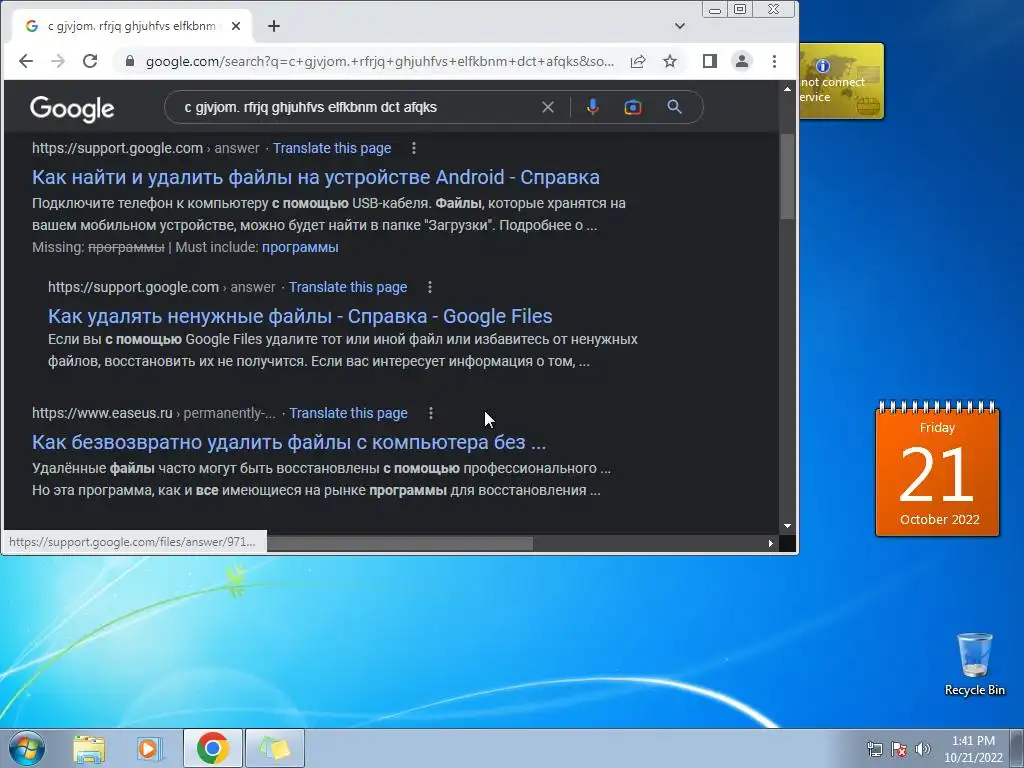Click the padlock site info icon
The width and height of the screenshot is (1024, 768).
130,61
